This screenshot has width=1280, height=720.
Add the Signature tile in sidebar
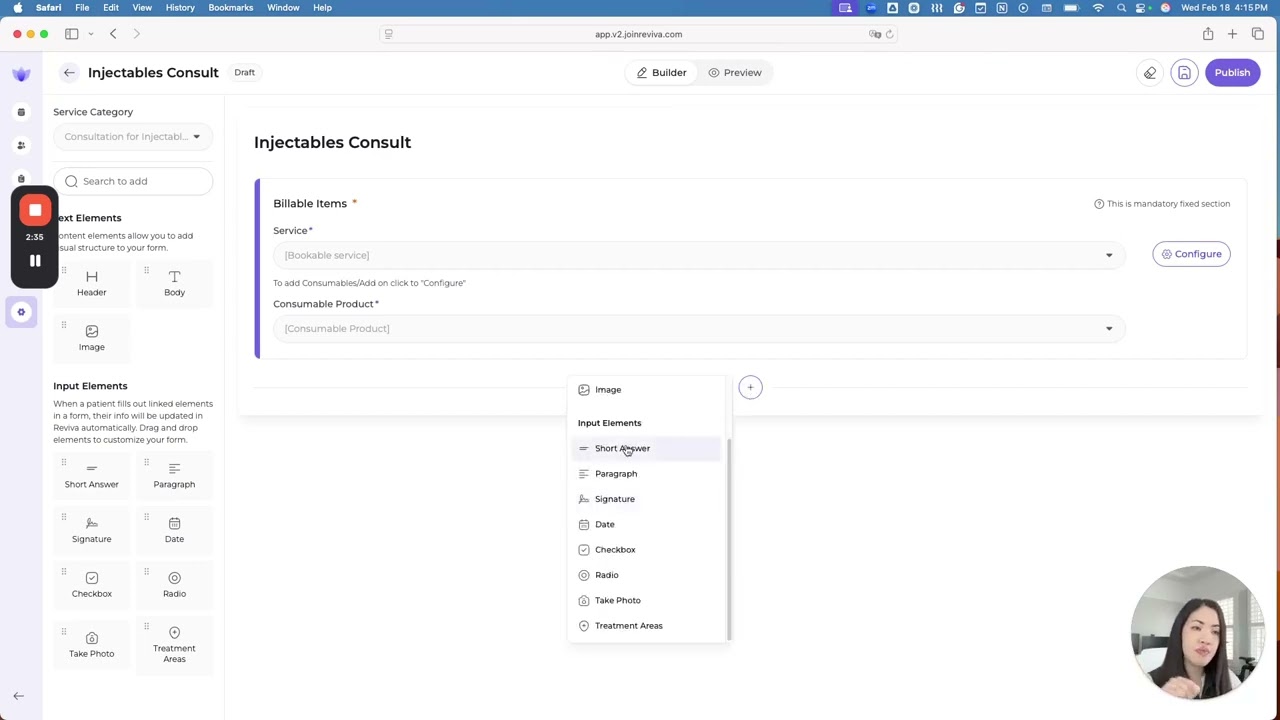click(x=91, y=530)
